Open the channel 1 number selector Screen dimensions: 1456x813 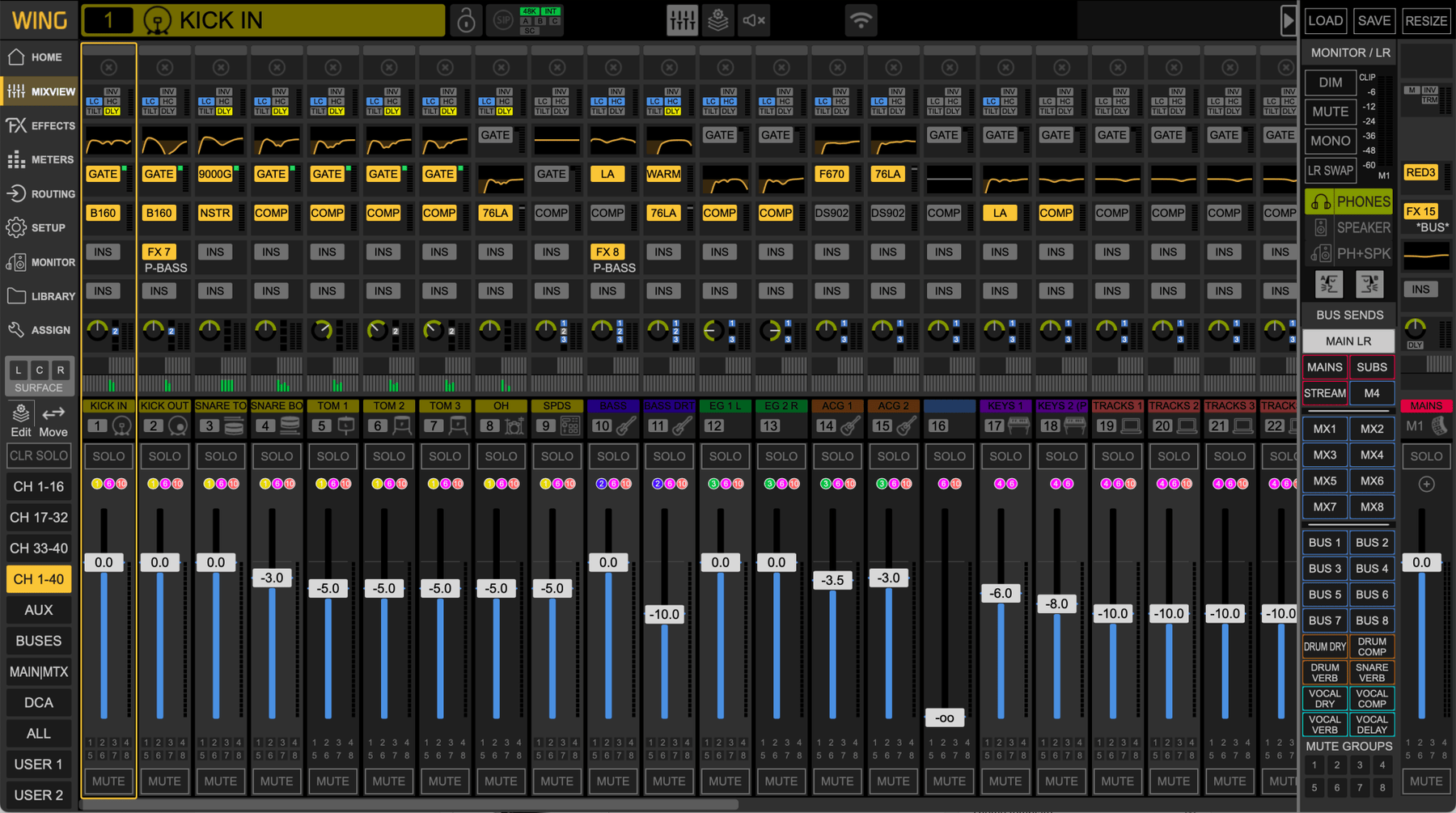point(108,20)
